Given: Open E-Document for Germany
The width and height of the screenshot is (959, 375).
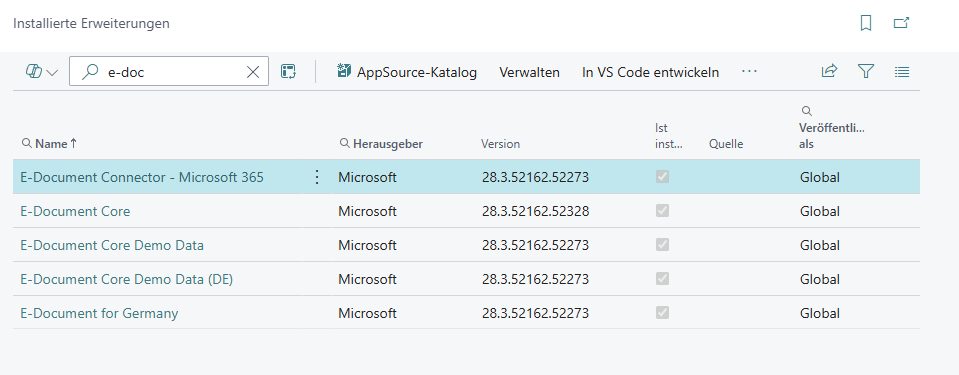Looking at the screenshot, I should 99,313.
